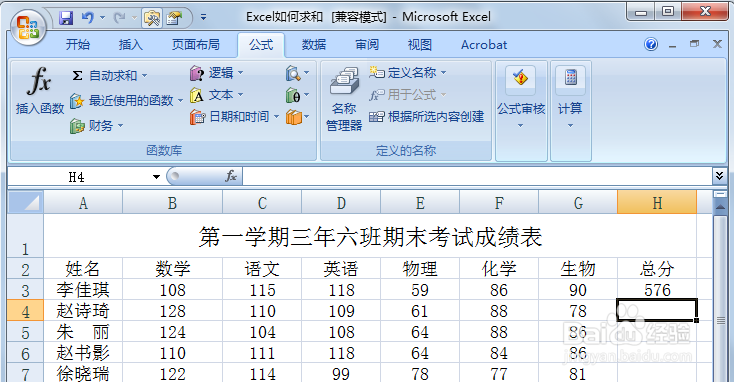The width and height of the screenshot is (734, 382).
Task: Open the Insert Function (插入函数) fx button
Action: click(39, 90)
